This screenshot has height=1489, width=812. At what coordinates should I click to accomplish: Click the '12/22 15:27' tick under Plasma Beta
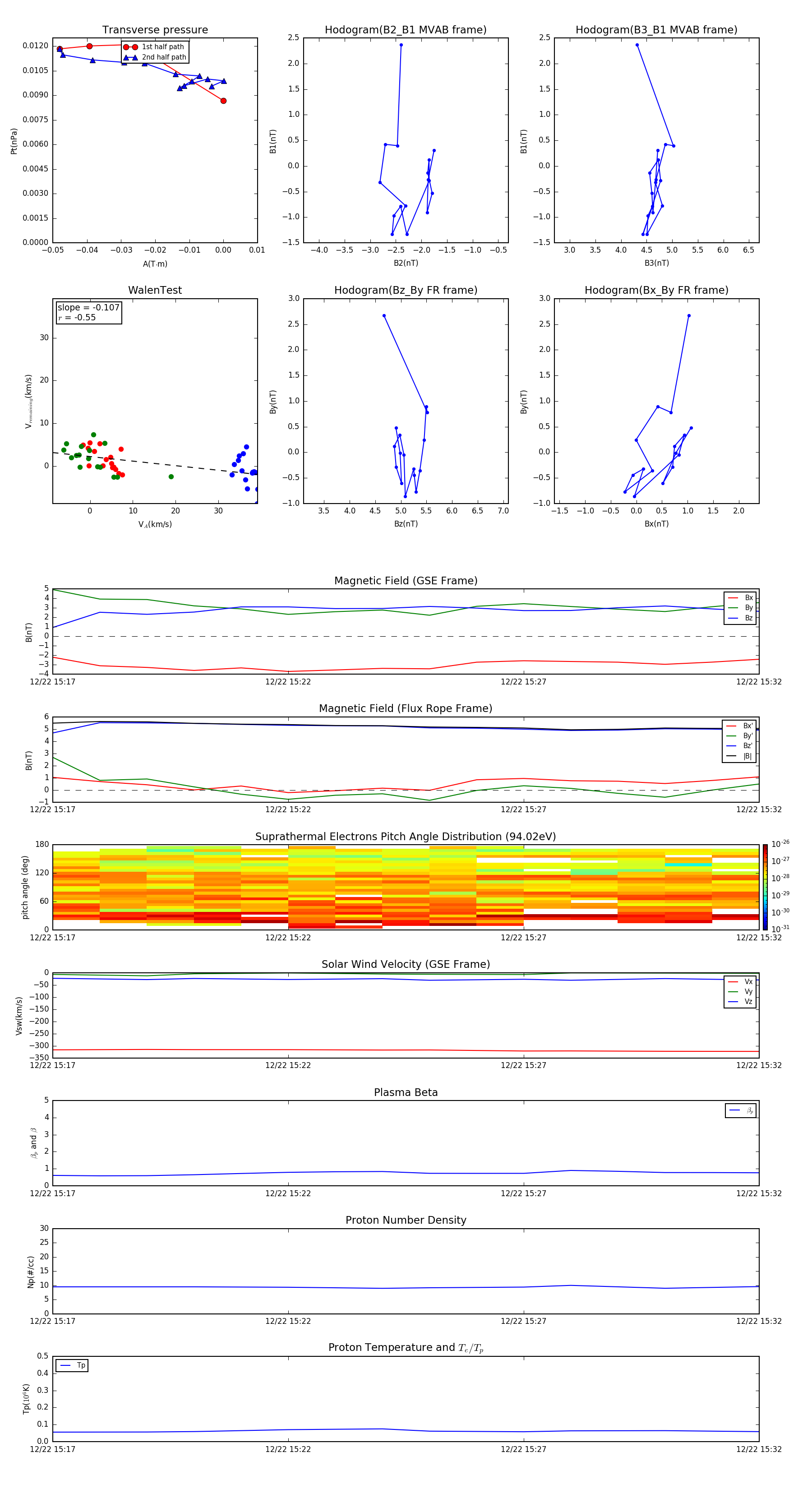524,1193
